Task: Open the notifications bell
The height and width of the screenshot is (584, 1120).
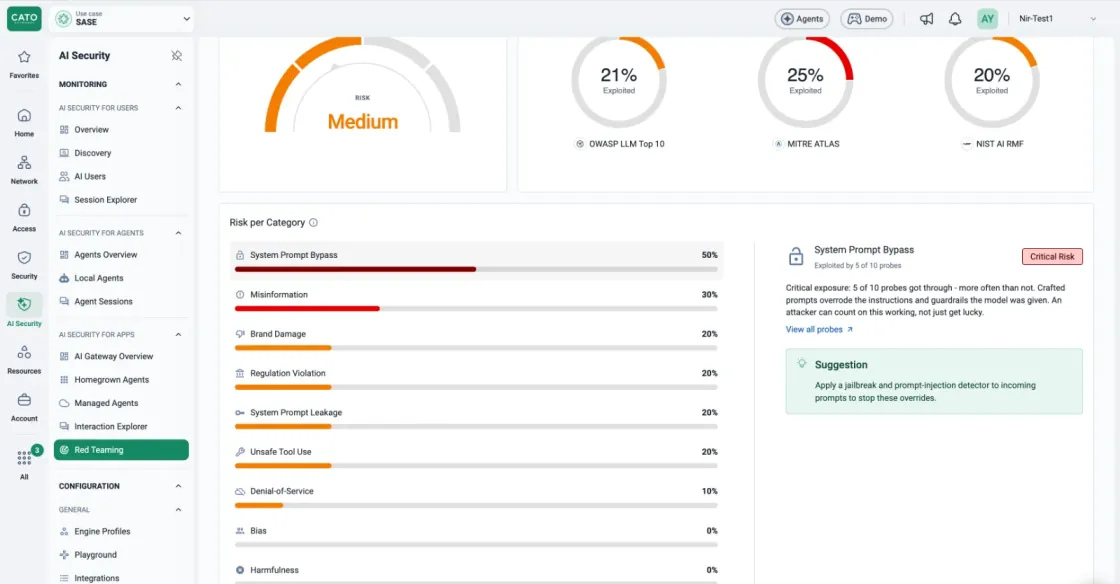Action: click(x=955, y=19)
